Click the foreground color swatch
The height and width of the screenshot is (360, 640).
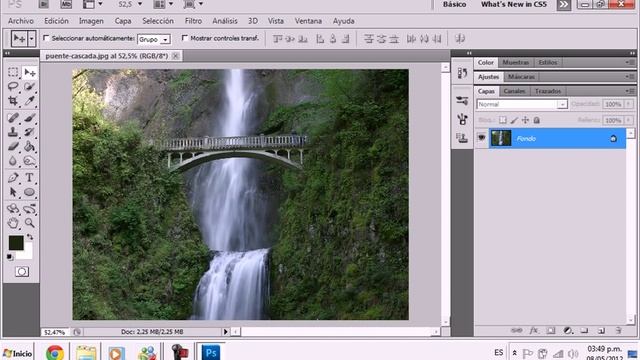16,243
